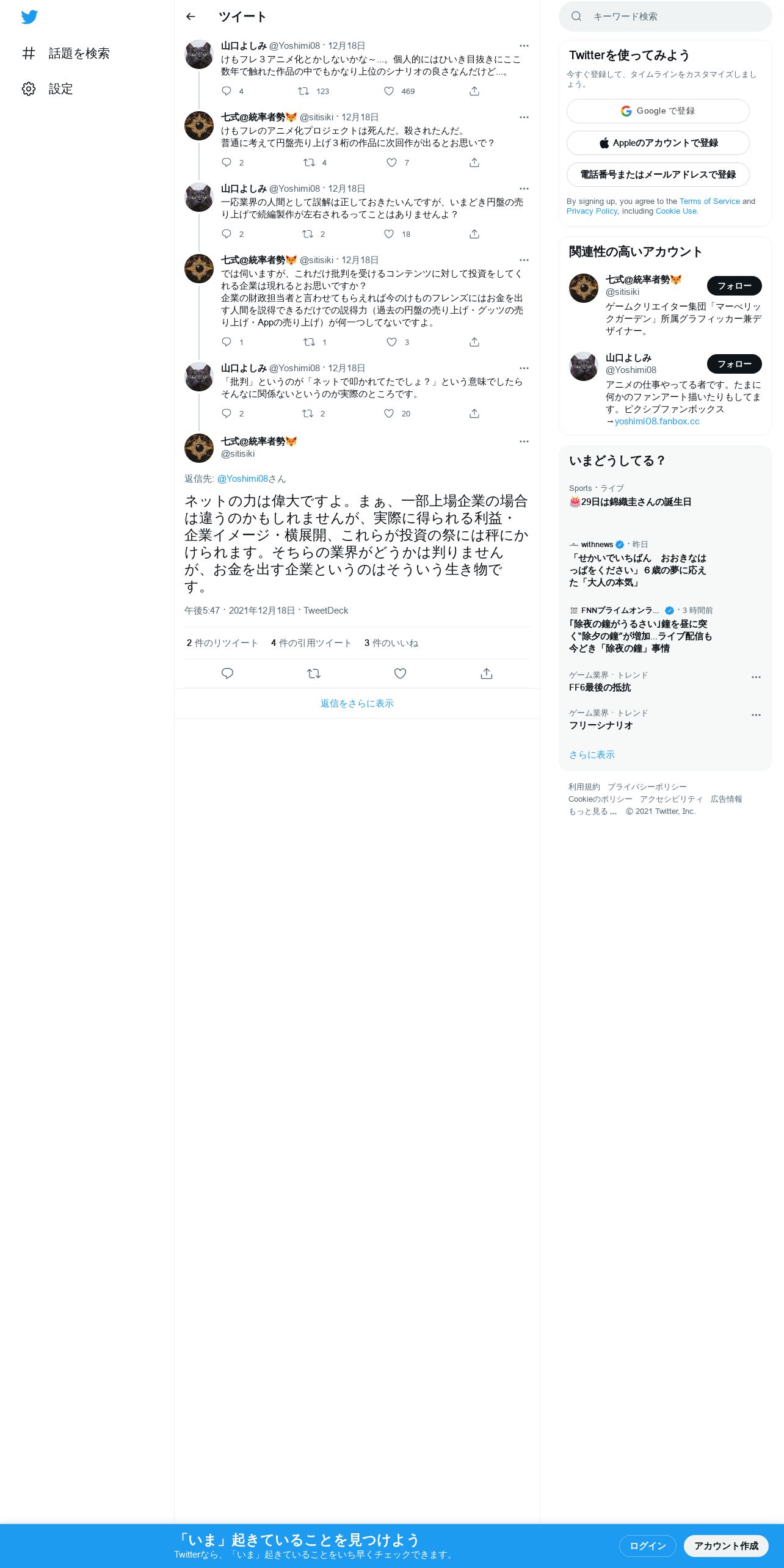Retweet the first tweet with 123 retweets
The height and width of the screenshot is (1568, 784).
303,91
